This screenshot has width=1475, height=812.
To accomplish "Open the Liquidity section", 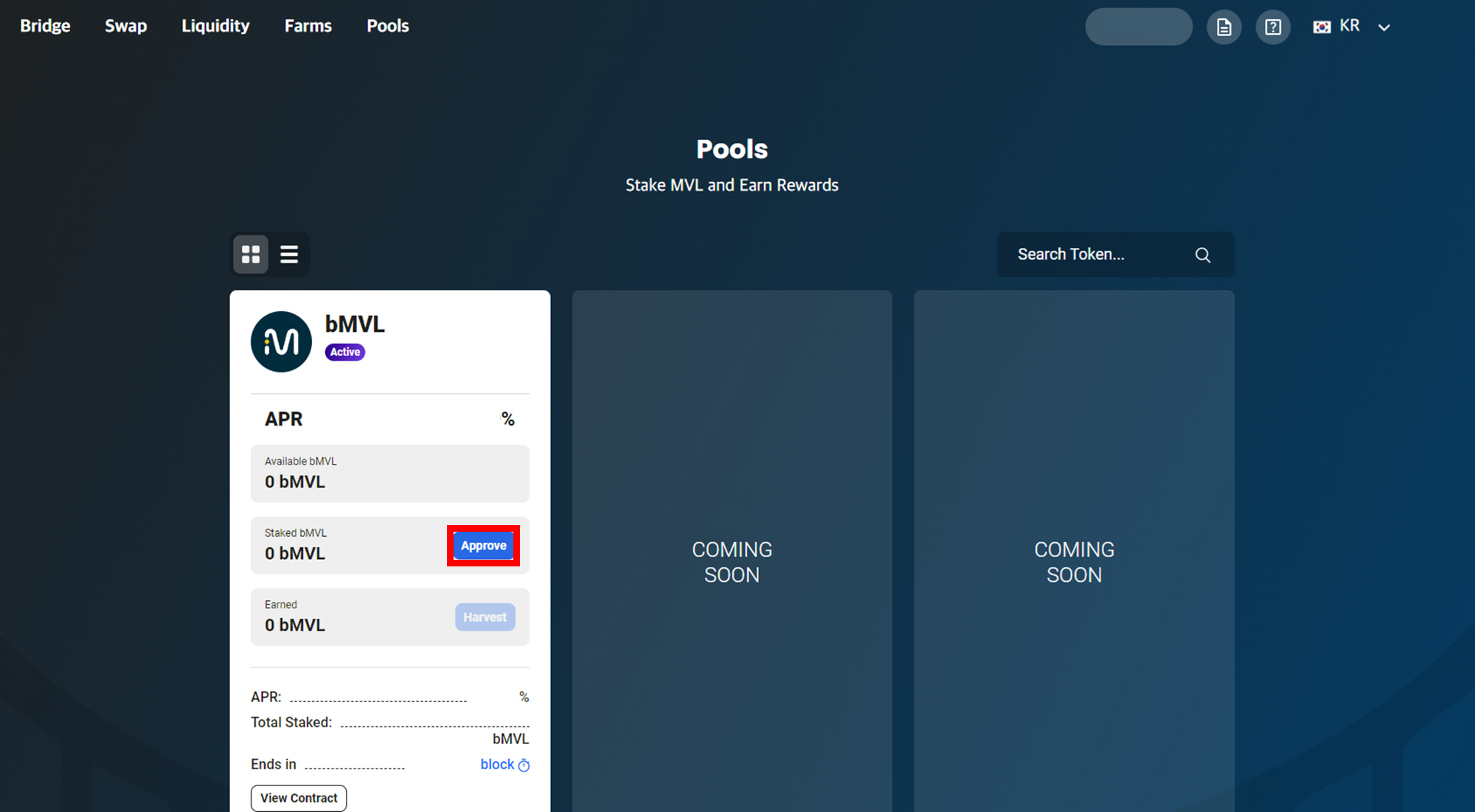I will (x=215, y=26).
